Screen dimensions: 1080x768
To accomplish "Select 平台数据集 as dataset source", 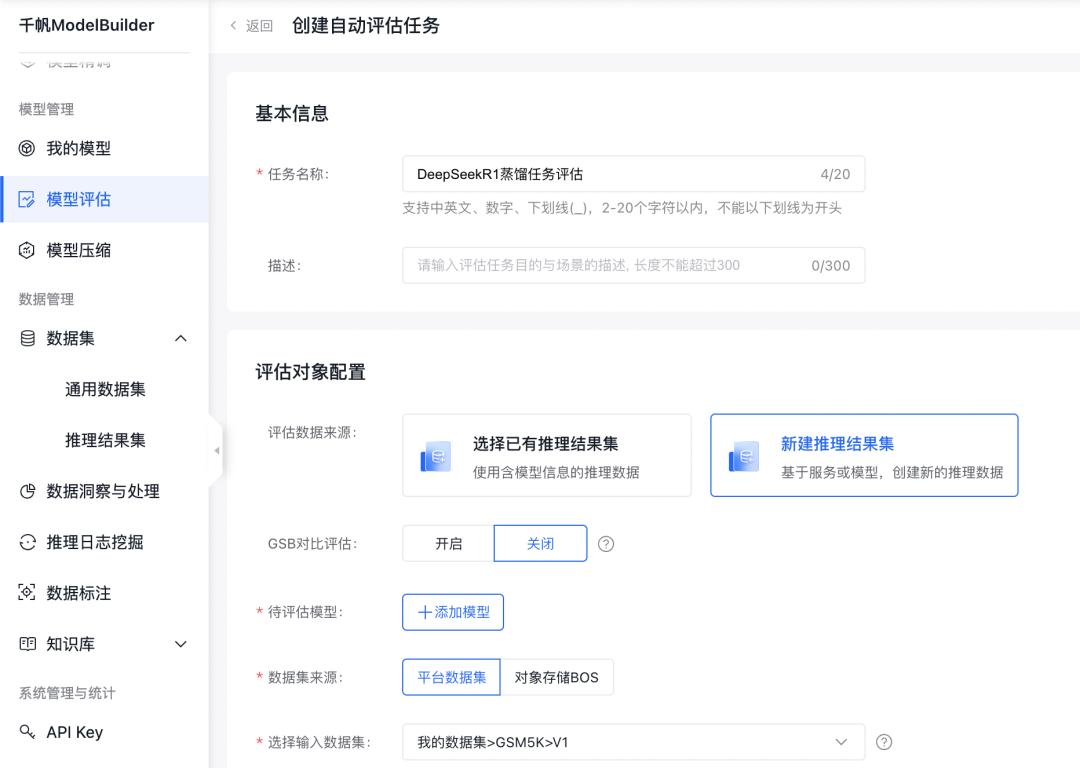I will pos(451,677).
